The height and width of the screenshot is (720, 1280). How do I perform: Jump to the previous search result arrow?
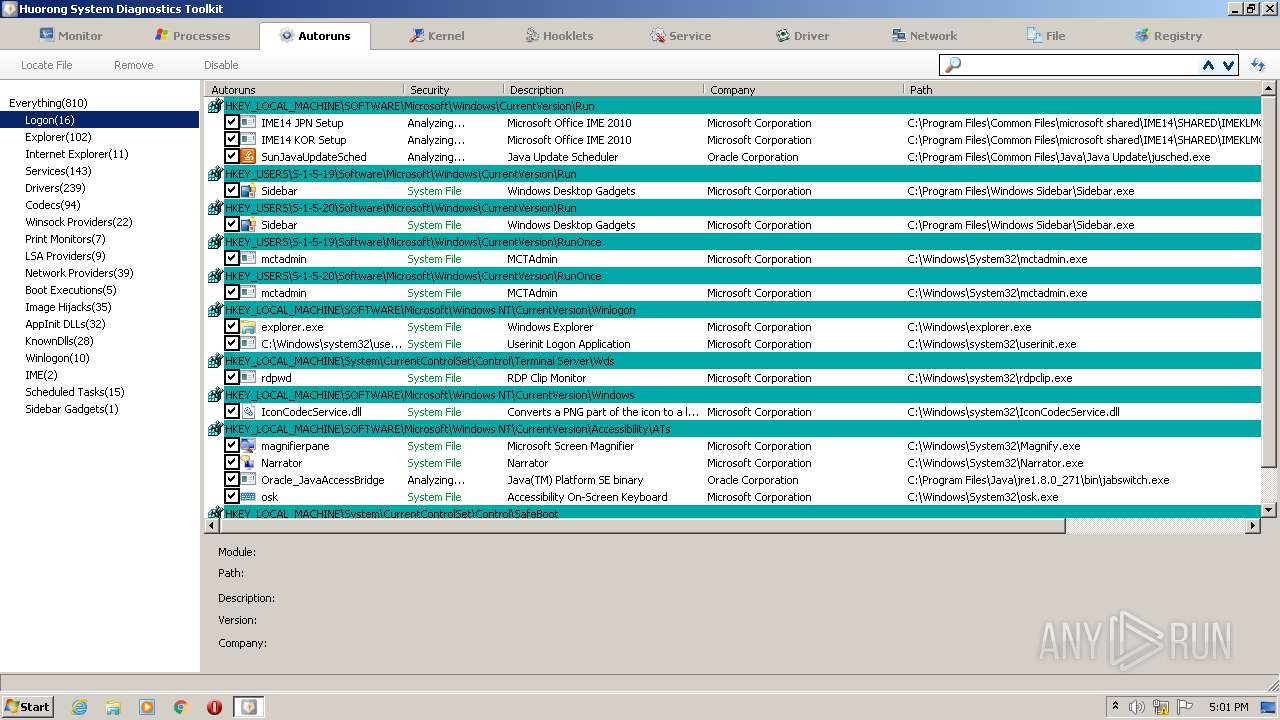tap(1208, 65)
